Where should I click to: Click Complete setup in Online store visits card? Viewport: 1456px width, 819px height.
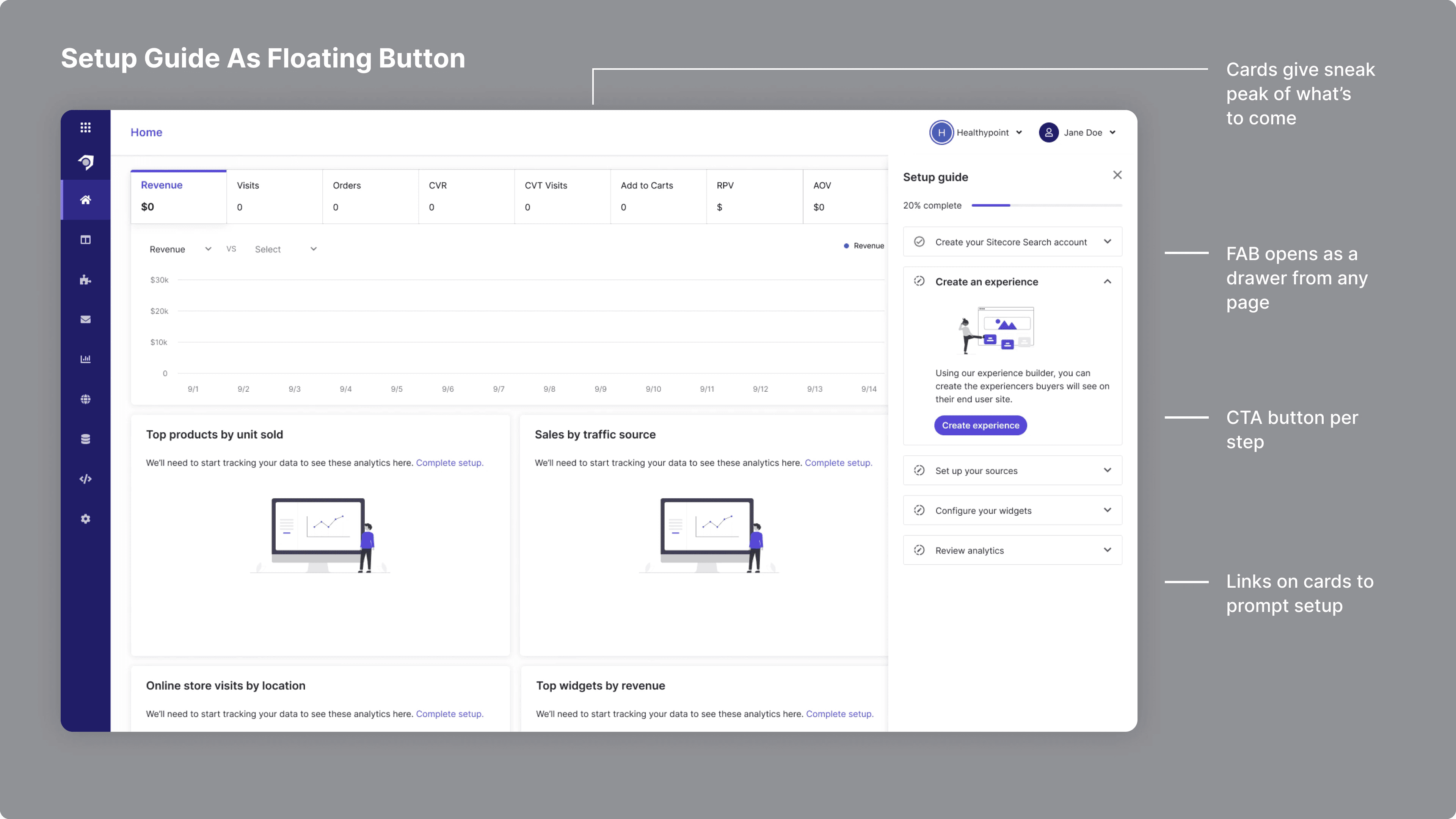coord(450,714)
